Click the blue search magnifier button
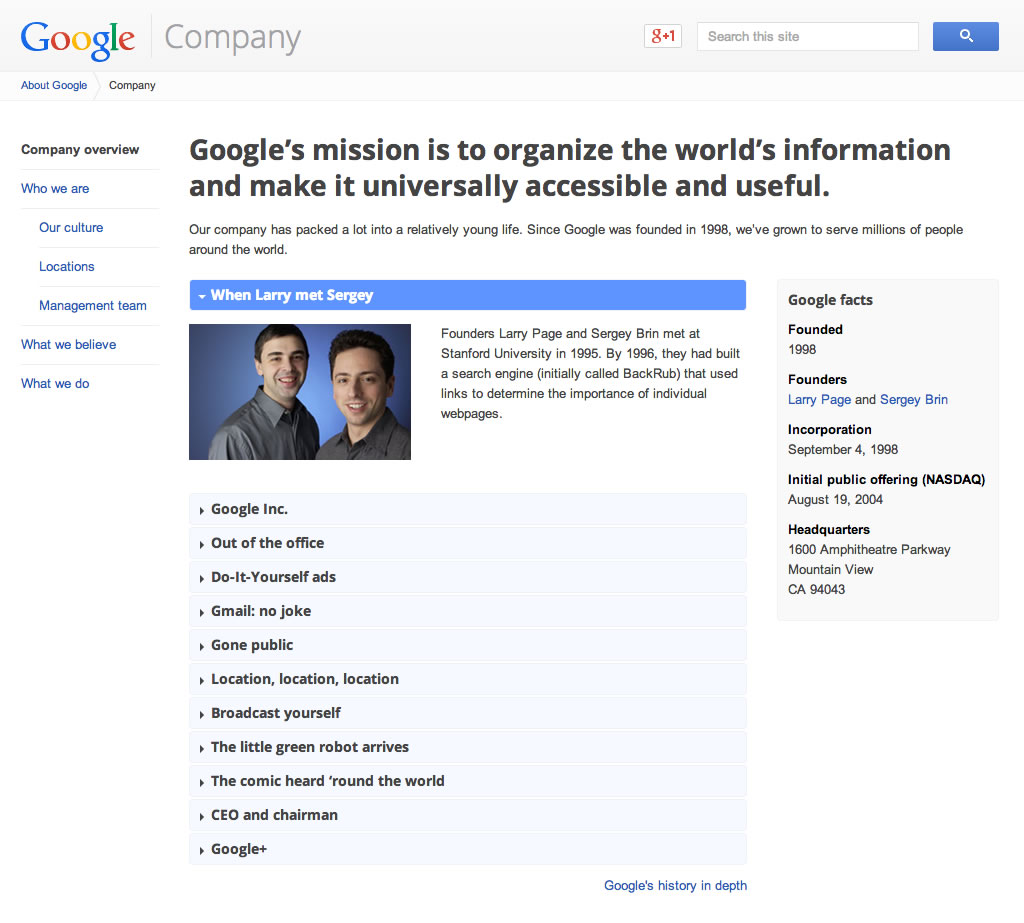Viewport: 1024px width, 923px height. pos(965,36)
